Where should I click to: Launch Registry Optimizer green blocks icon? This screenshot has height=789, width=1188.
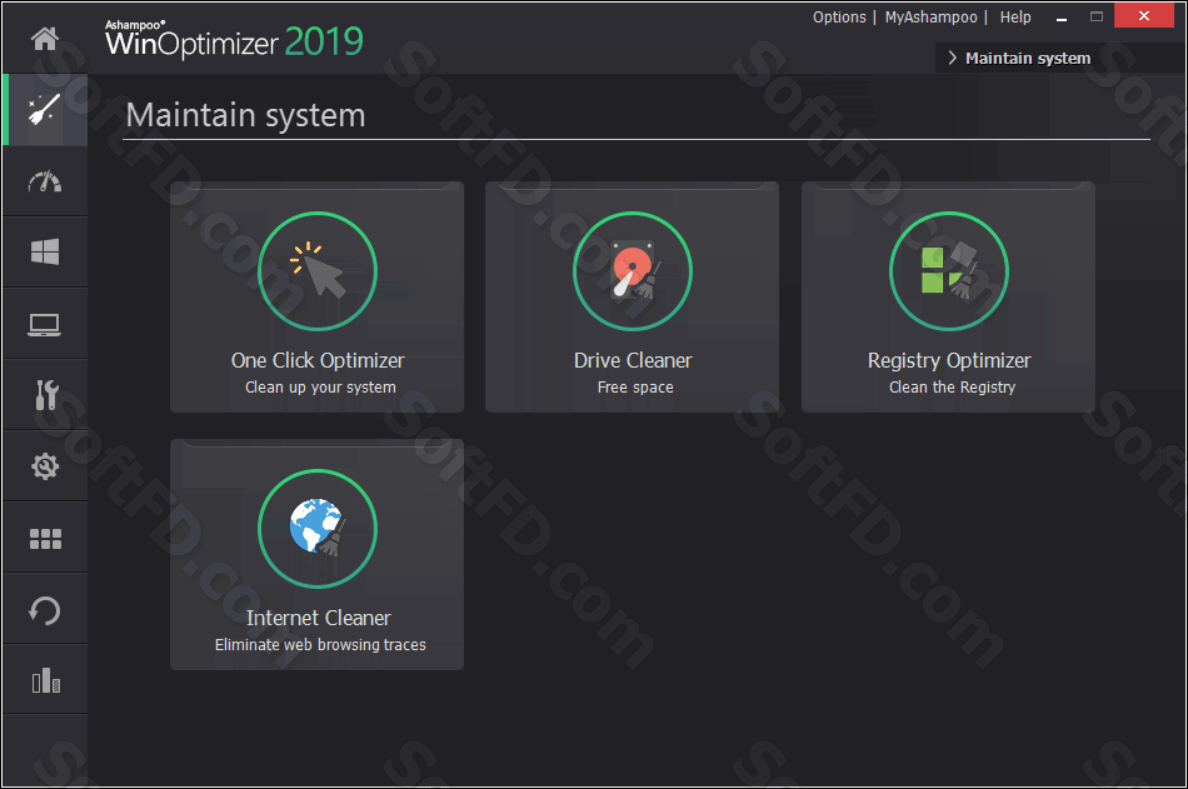[949, 271]
